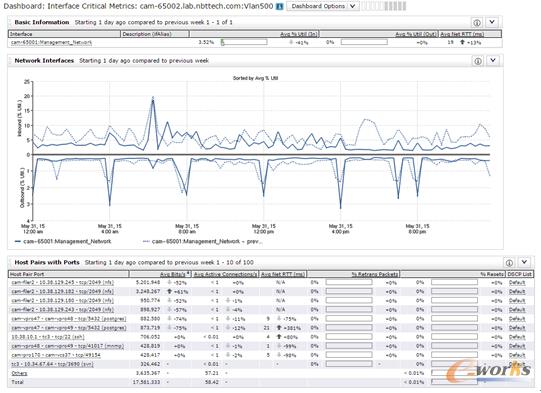Click Host Pair Port column header
Screen dimensions: 541x393
coord(69,274)
